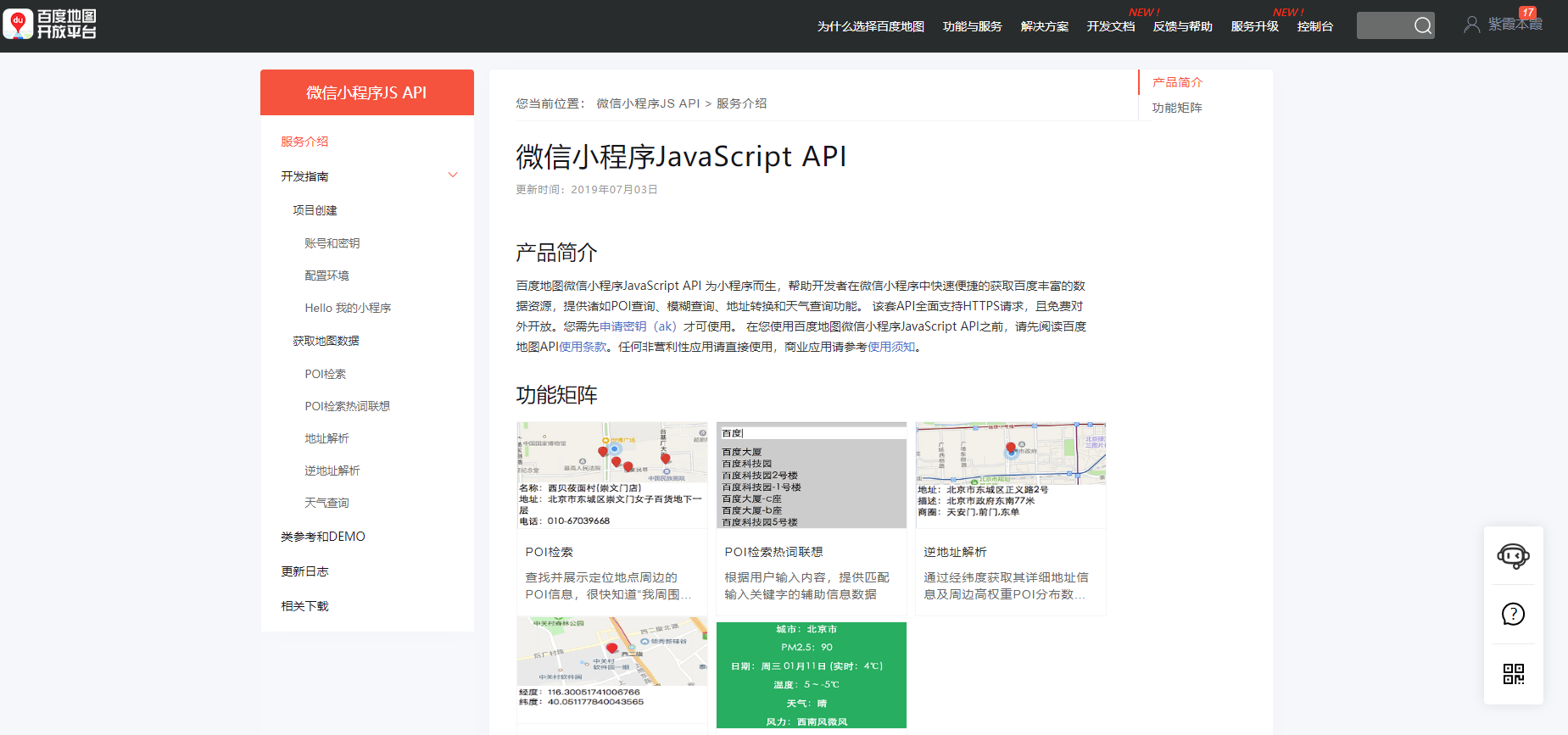Open the 使用条款 link
The height and width of the screenshot is (735, 1568).
583,347
